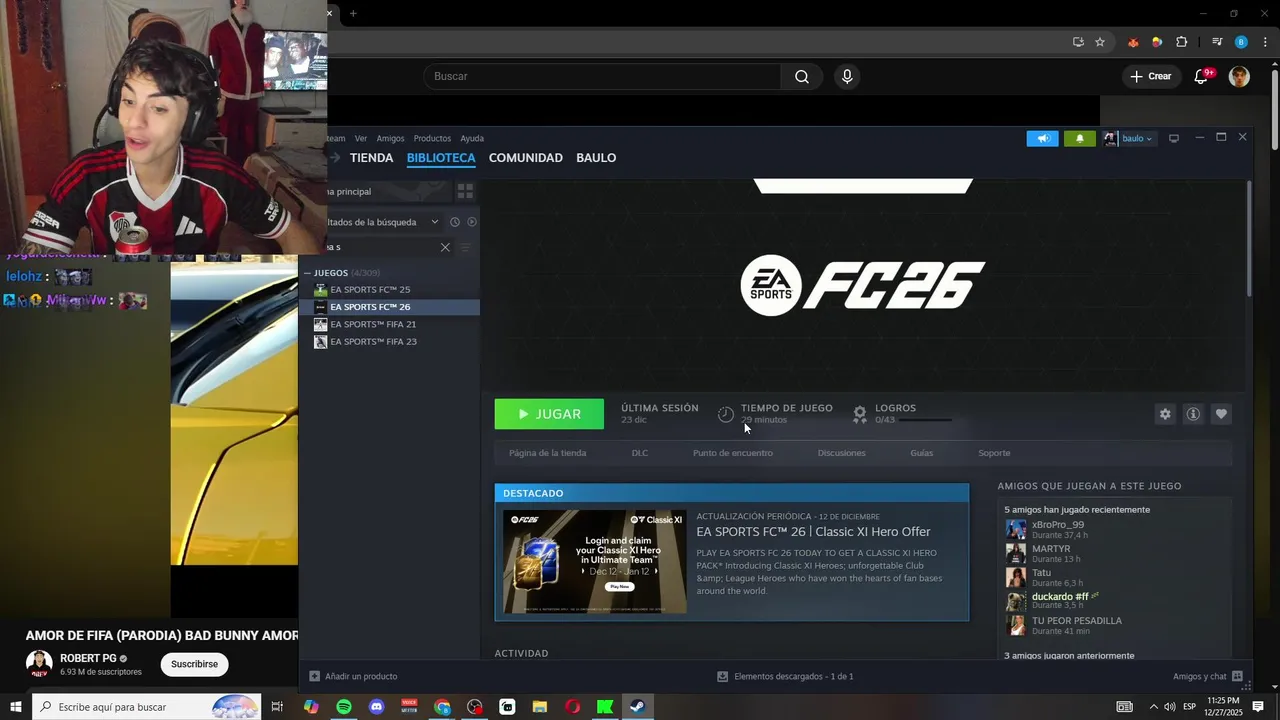Open Spotify from taskbar
Image resolution: width=1280 pixels, height=720 pixels.
pyautogui.click(x=344, y=707)
